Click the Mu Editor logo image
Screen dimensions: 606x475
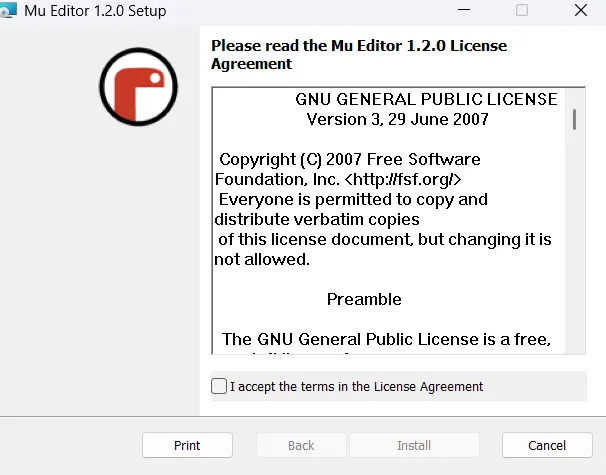pos(138,87)
